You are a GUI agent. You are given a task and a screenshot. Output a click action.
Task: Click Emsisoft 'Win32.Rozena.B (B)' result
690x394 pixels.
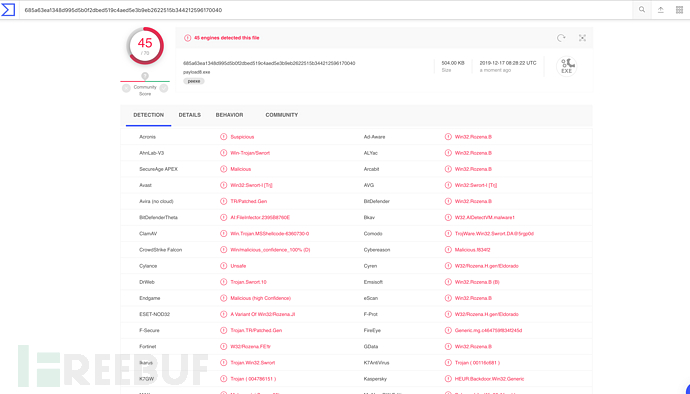coord(477,282)
